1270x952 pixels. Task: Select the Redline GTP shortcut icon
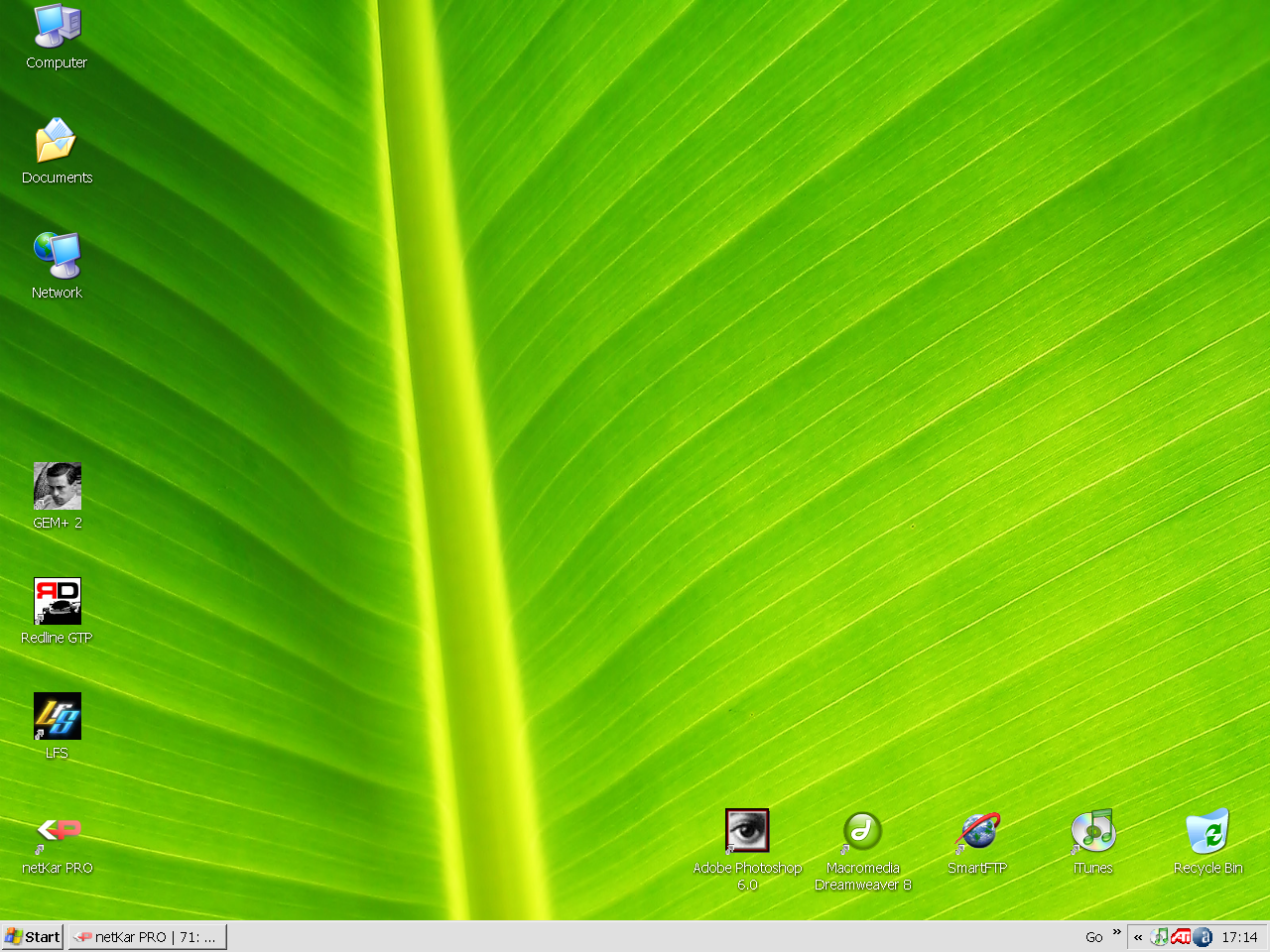point(57,601)
